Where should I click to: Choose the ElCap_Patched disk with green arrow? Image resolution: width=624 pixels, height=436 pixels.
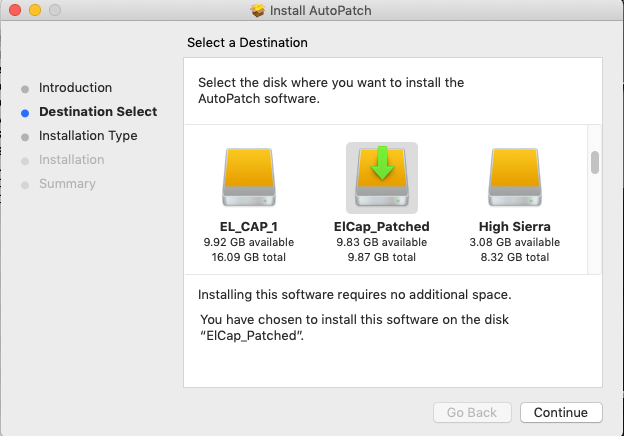coord(381,178)
